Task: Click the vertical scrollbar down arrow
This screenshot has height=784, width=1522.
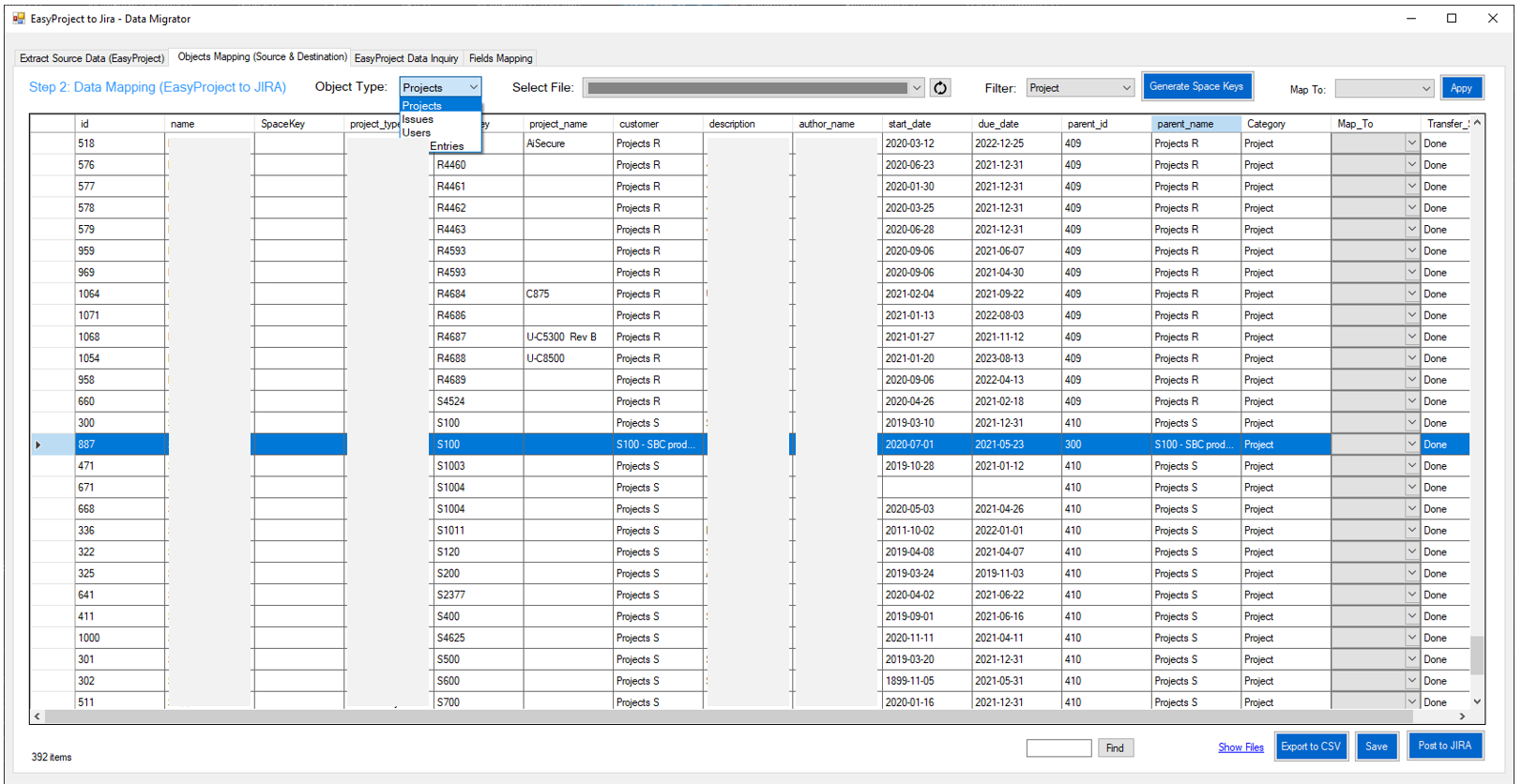Action: click(1477, 701)
